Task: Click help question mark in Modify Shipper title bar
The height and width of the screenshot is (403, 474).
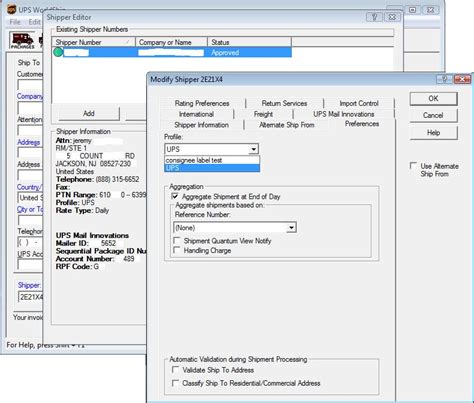Action: [x=444, y=79]
